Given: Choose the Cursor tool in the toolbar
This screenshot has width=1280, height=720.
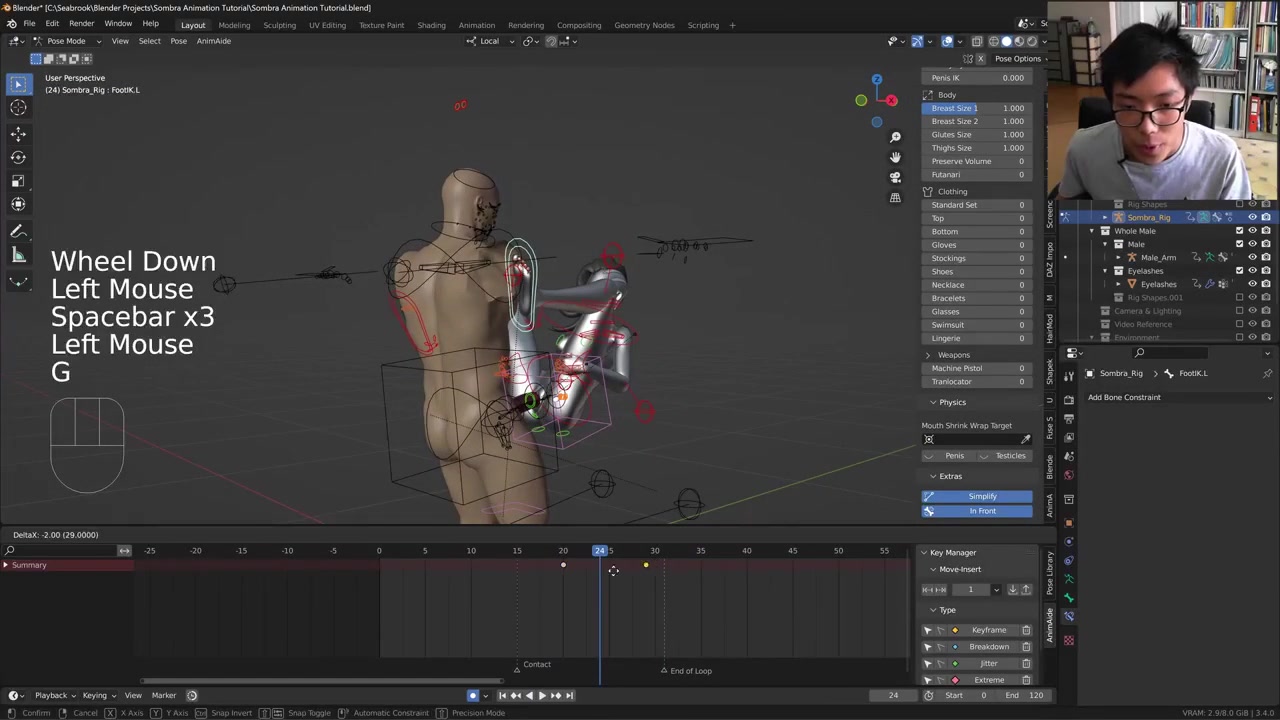Looking at the screenshot, I should tap(18, 108).
